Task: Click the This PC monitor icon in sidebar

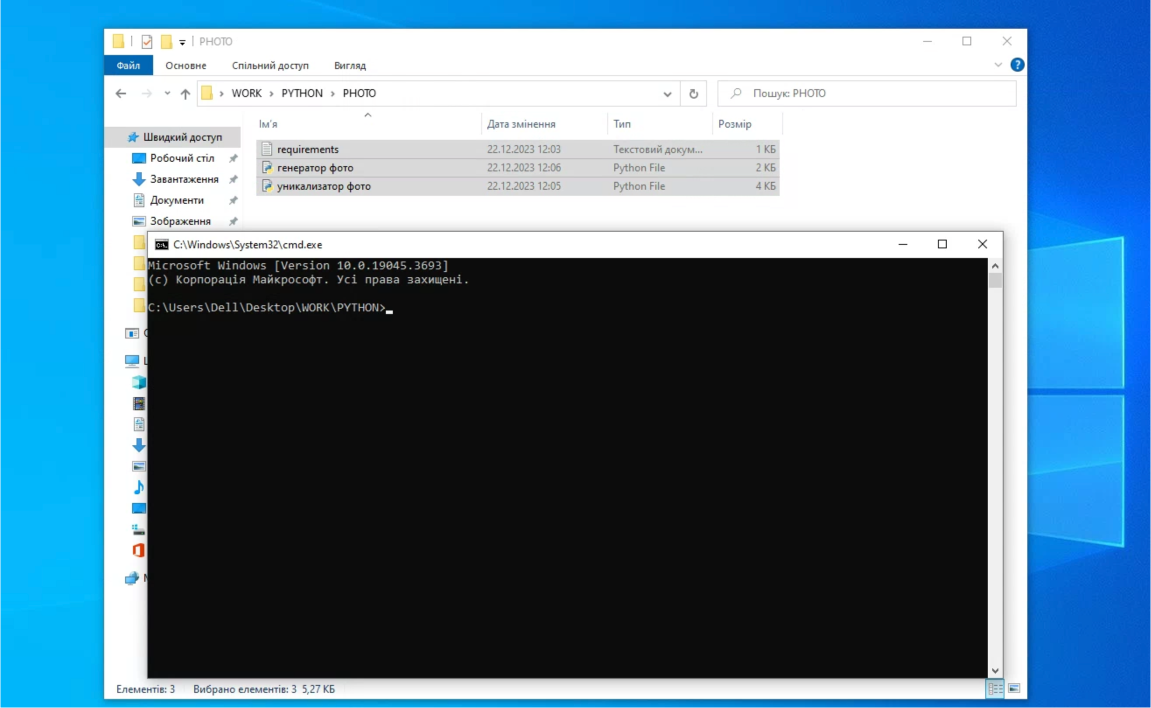Action: (132, 360)
